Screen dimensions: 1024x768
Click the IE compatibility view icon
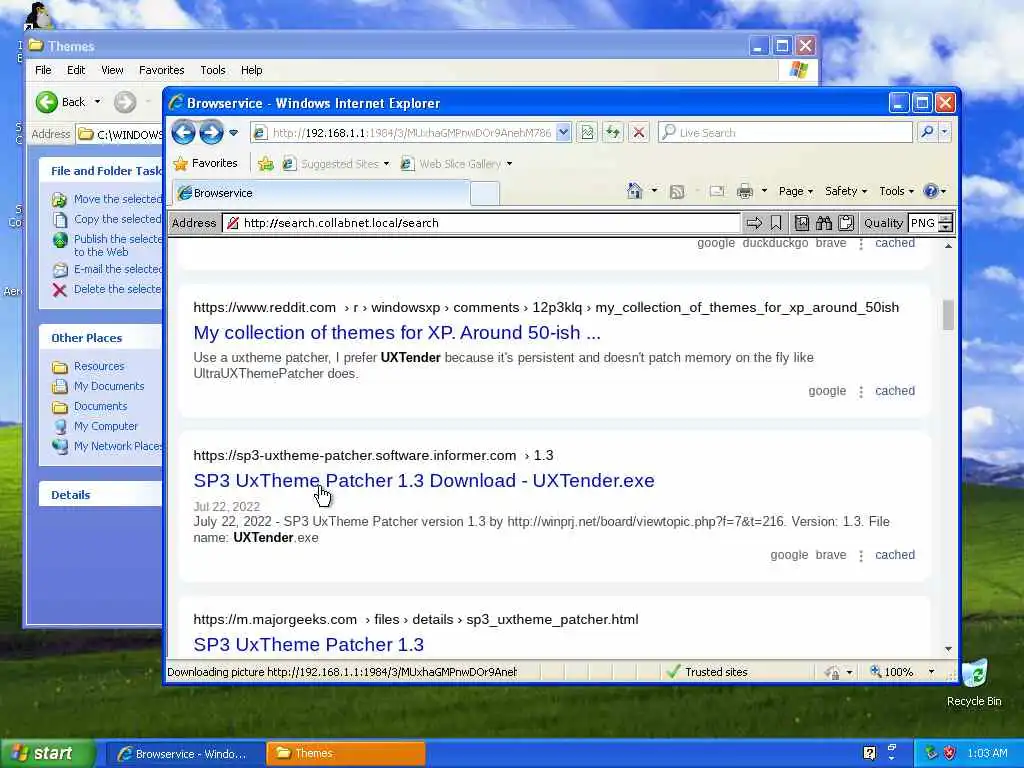click(x=587, y=133)
